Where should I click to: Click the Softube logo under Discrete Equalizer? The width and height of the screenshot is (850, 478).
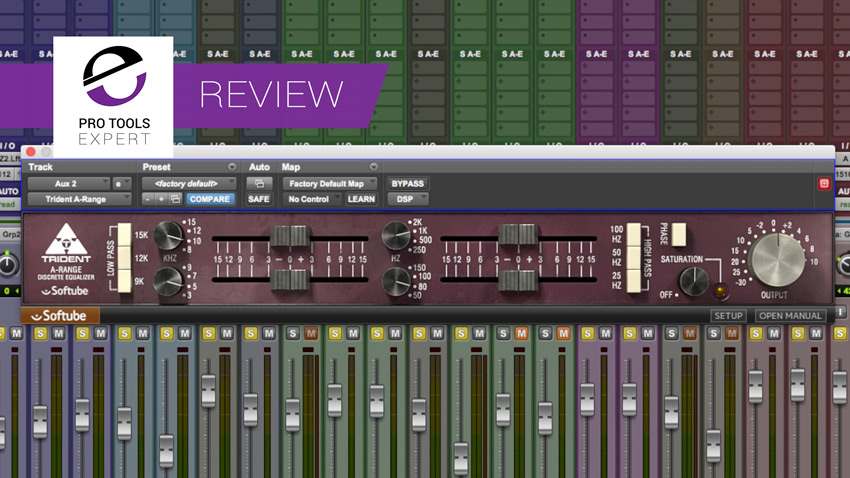click(65, 291)
